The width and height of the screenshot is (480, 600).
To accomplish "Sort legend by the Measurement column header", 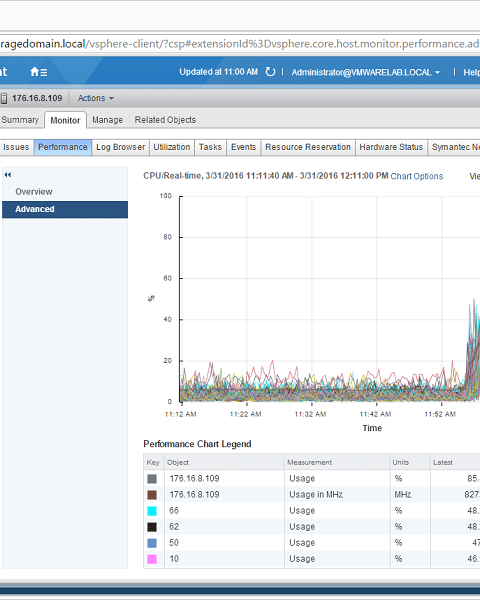I will tap(337, 462).
